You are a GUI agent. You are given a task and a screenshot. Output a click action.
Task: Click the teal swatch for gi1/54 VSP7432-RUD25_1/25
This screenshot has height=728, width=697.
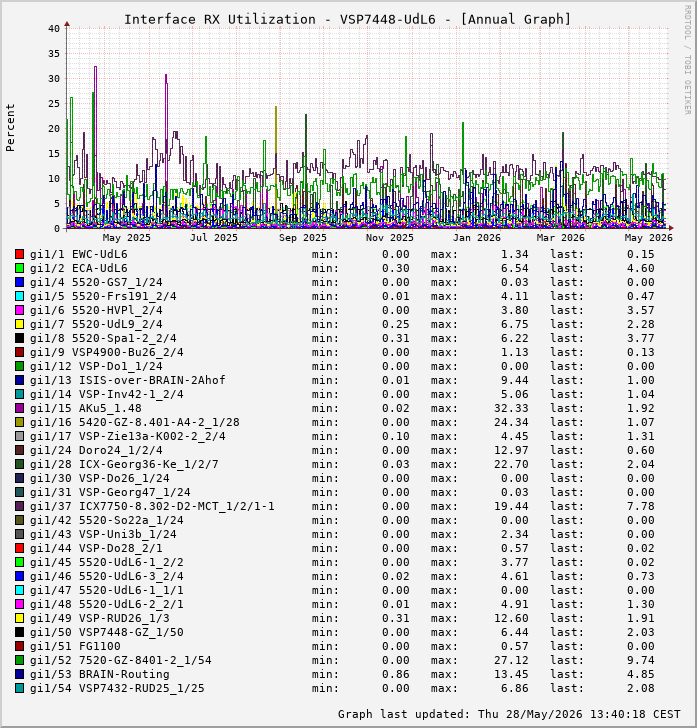pyautogui.click(x=20, y=689)
